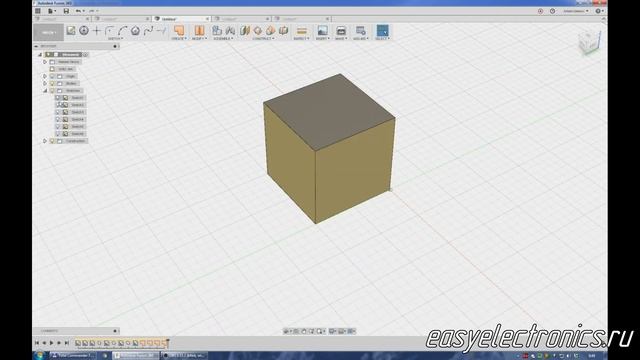The height and width of the screenshot is (360, 640).
Task: Select the Arc sketch tool
Action: [x=122, y=31]
